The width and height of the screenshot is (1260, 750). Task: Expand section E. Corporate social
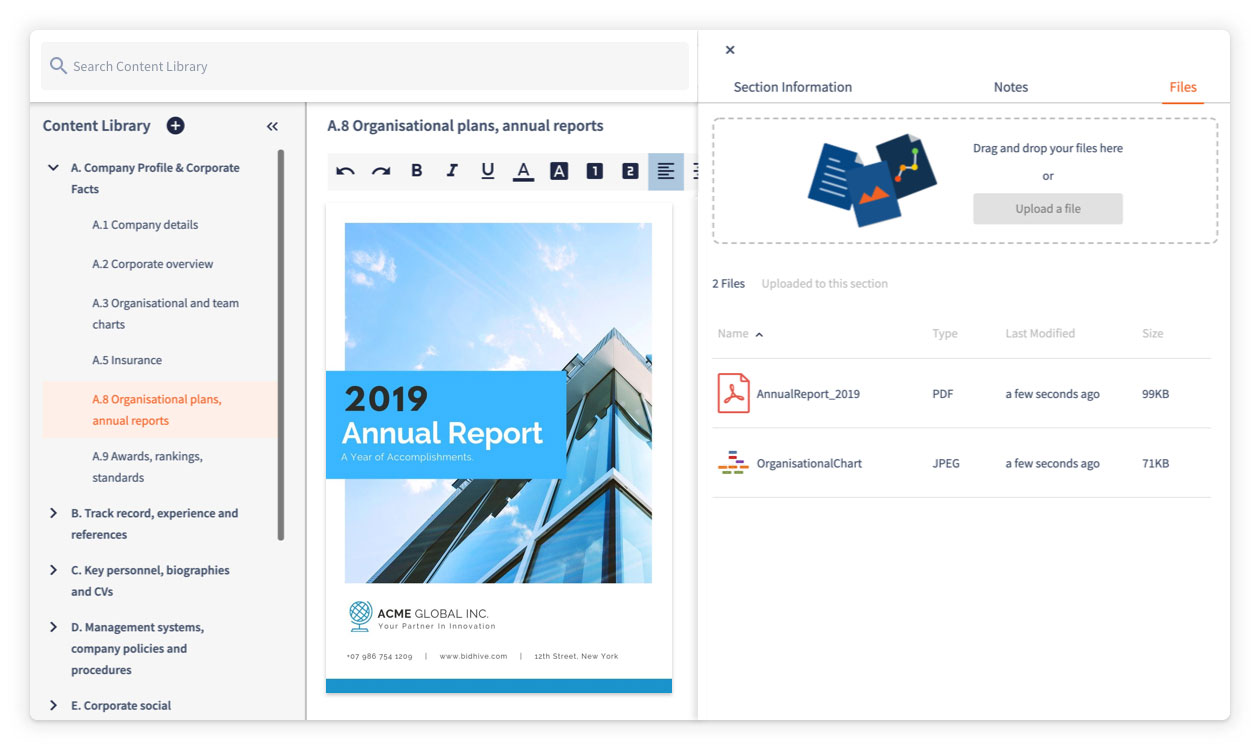(53, 705)
